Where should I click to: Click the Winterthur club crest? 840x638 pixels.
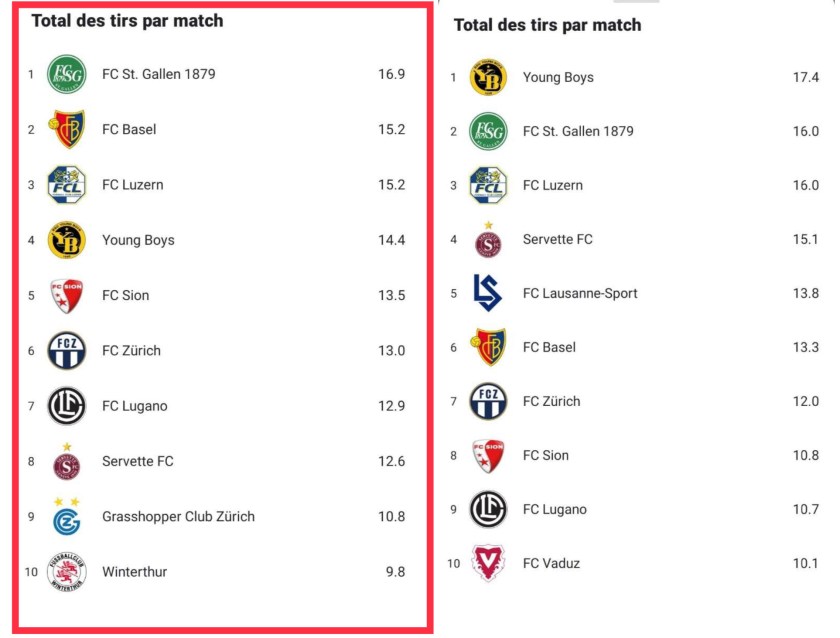[x=67, y=572]
